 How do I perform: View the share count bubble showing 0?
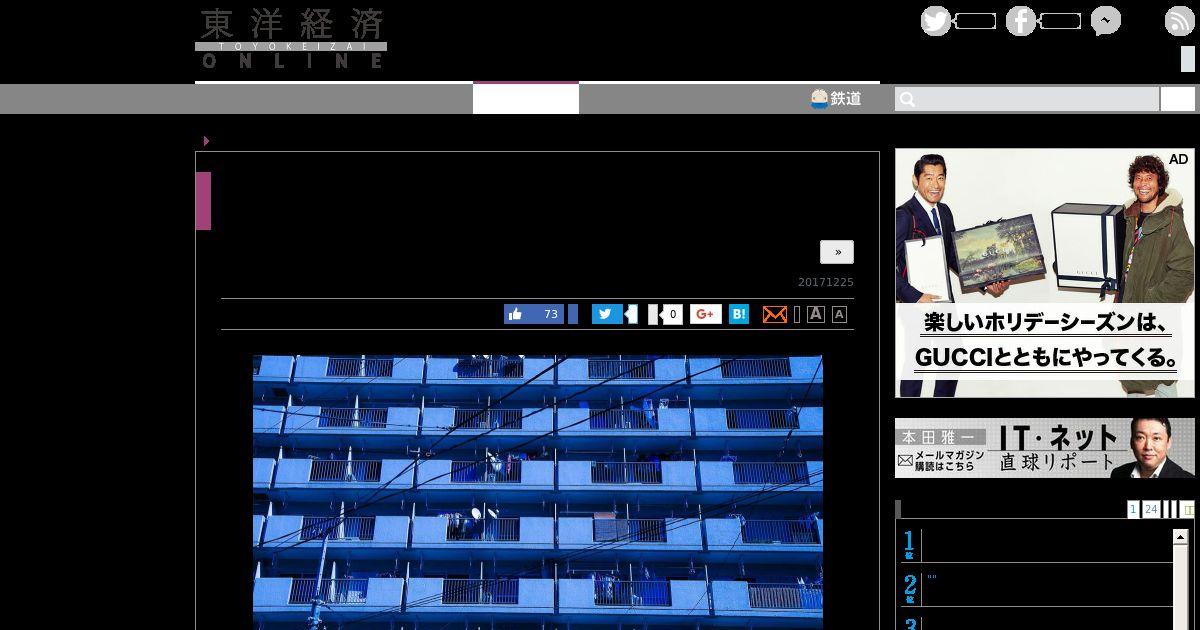tap(672, 314)
